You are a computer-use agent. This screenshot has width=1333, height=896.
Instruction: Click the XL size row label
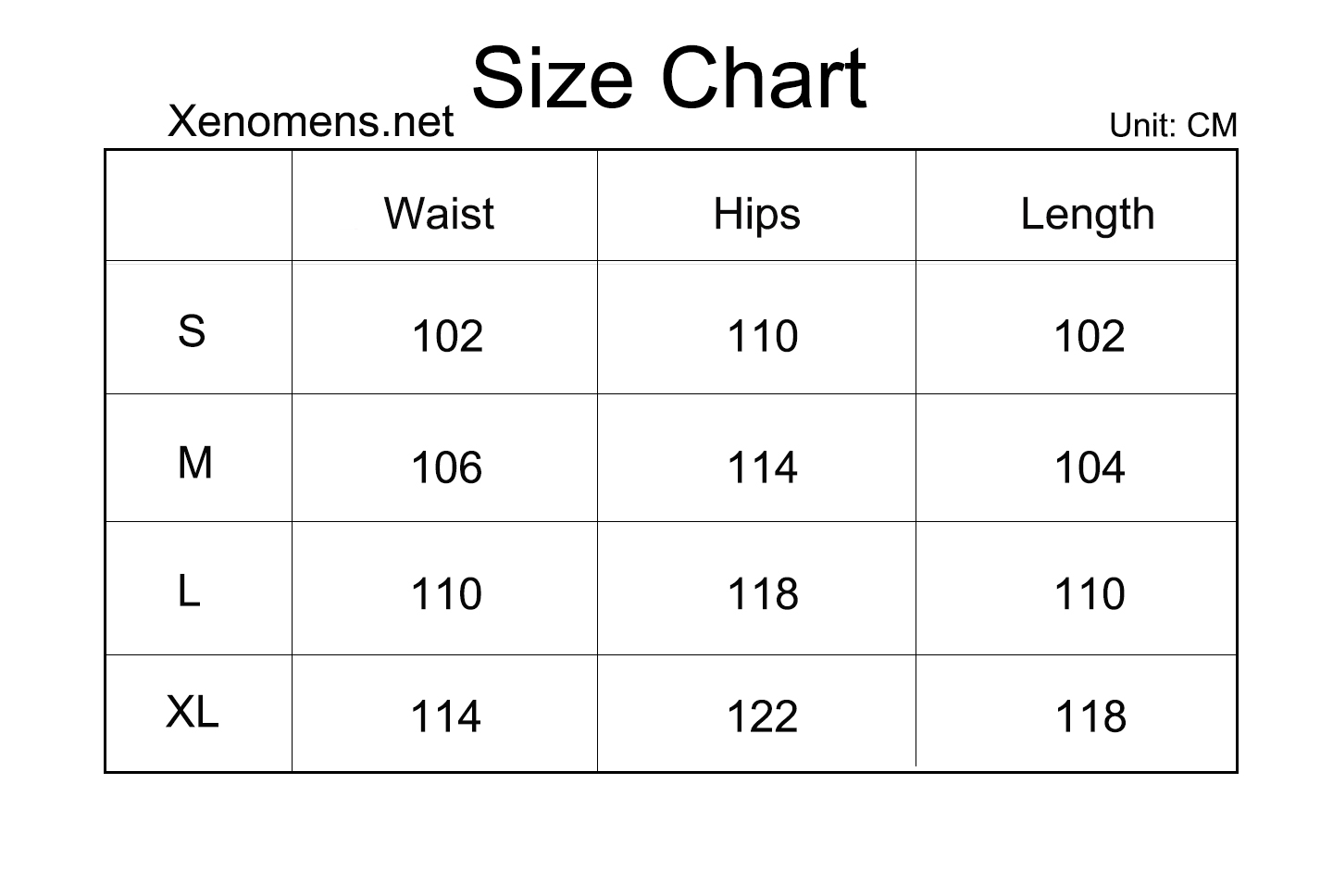coord(193,712)
